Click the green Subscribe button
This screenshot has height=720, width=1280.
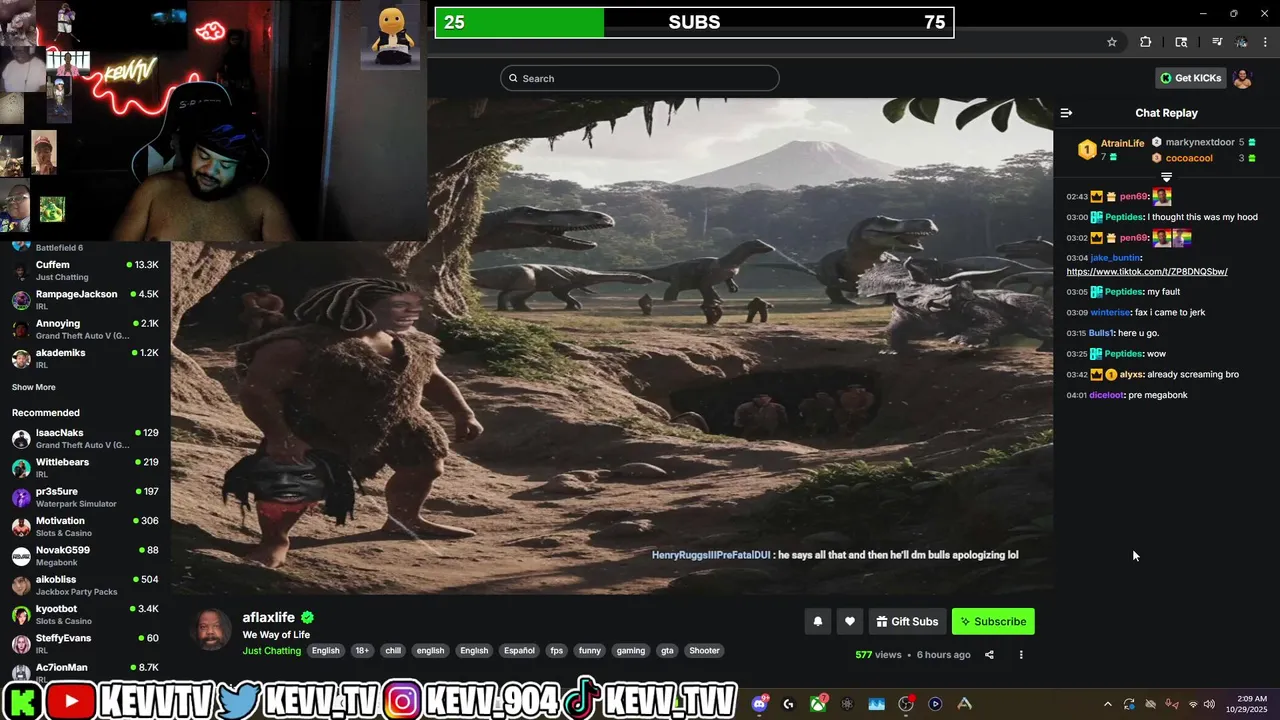993,621
